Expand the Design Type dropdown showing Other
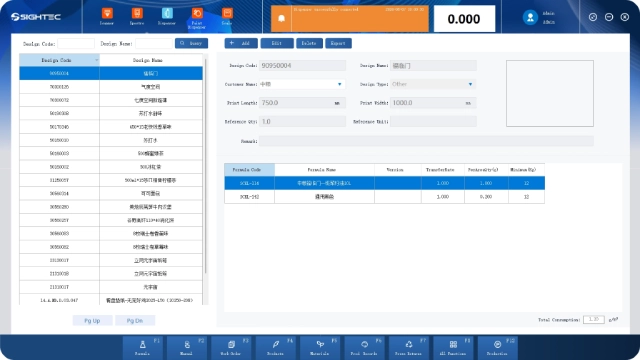 point(470,84)
